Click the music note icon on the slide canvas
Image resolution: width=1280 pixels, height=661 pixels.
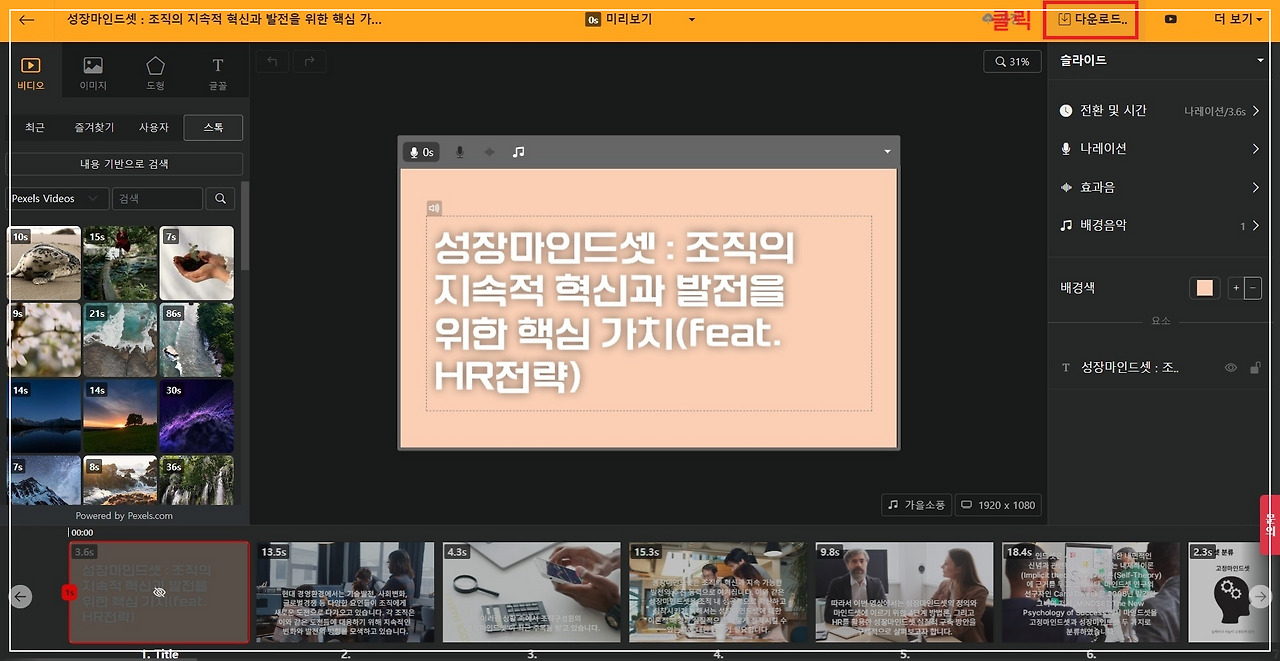pos(517,151)
